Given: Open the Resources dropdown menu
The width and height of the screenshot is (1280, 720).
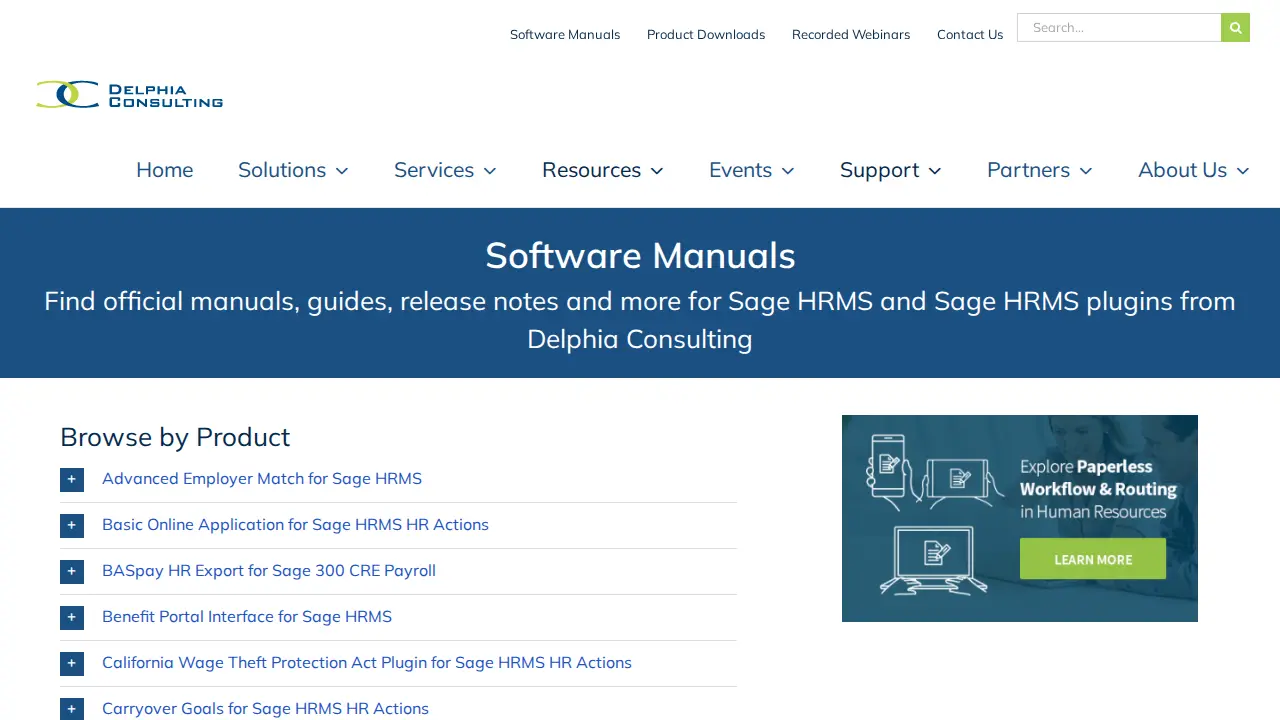Looking at the screenshot, I should point(603,170).
